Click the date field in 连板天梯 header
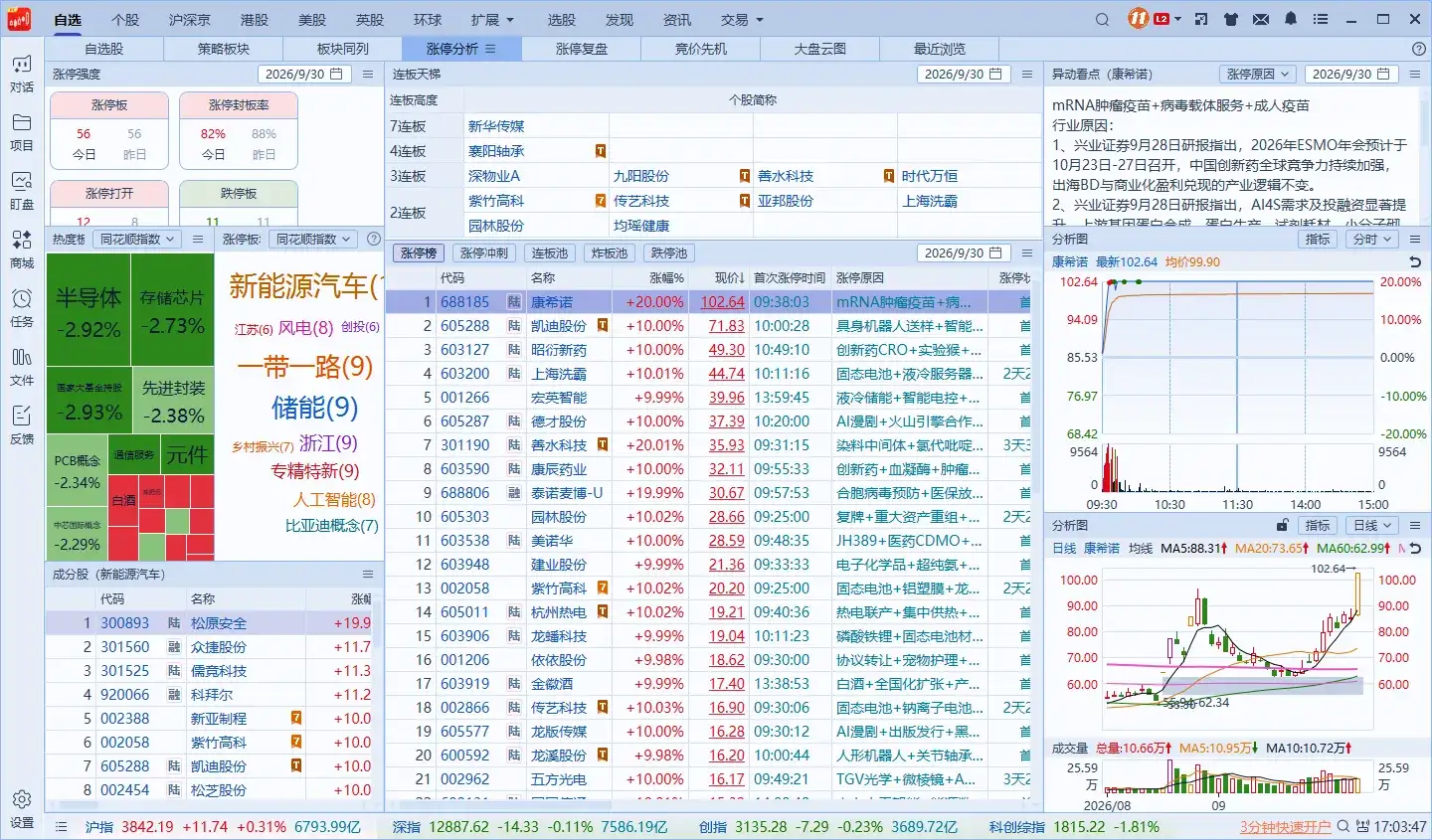 click(964, 74)
